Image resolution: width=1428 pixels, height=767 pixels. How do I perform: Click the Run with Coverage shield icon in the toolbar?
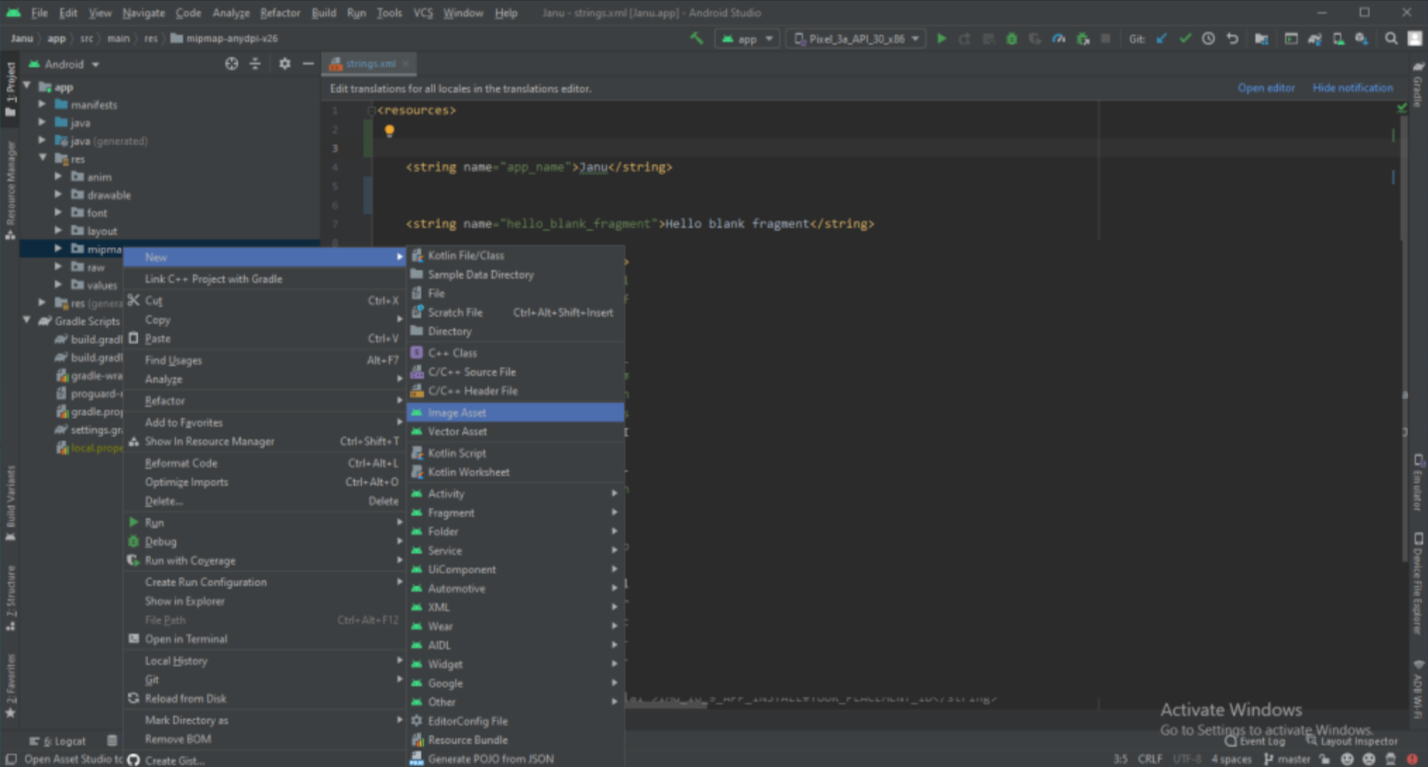[1035, 39]
